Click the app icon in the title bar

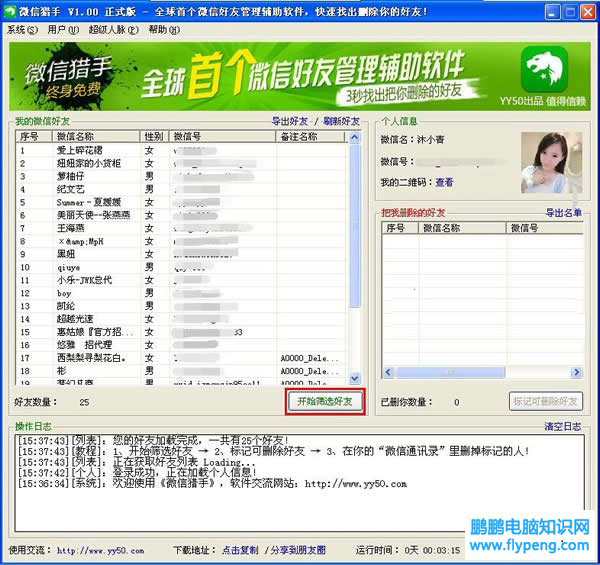(9, 11)
